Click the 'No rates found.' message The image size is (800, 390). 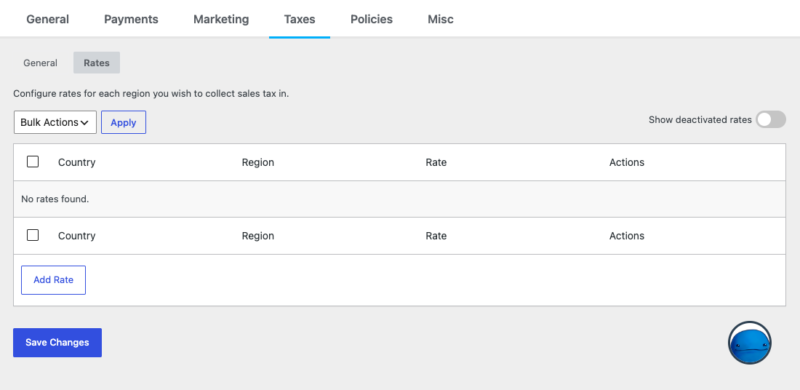[x=55, y=199]
